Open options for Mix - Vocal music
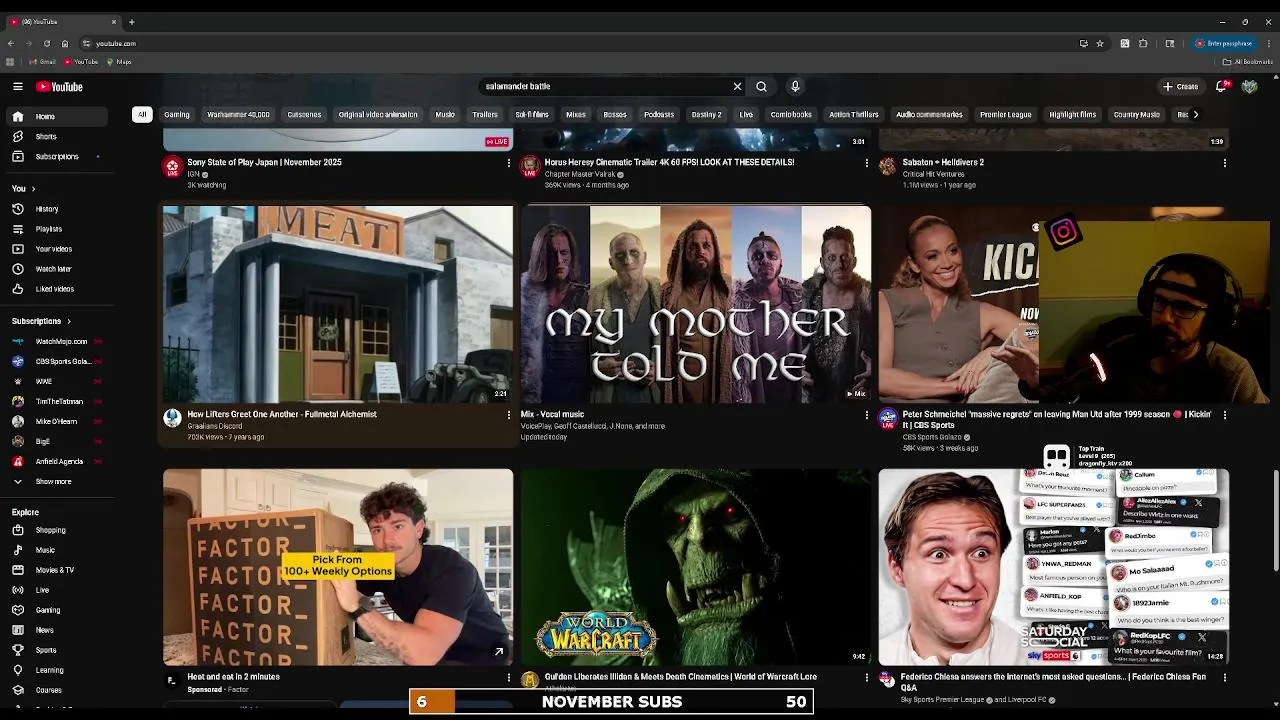 (x=867, y=415)
